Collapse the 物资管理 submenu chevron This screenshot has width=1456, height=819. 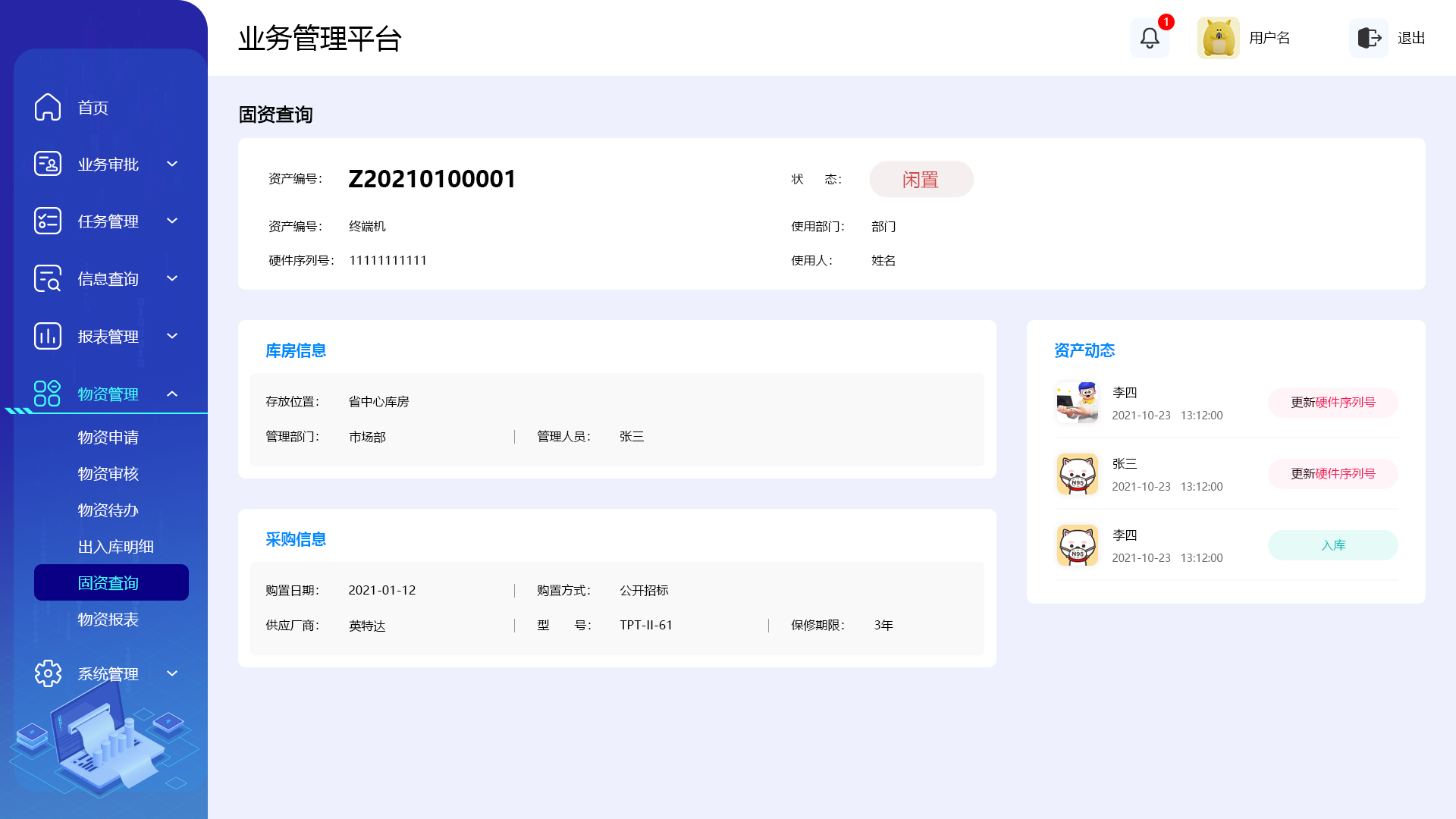[172, 394]
